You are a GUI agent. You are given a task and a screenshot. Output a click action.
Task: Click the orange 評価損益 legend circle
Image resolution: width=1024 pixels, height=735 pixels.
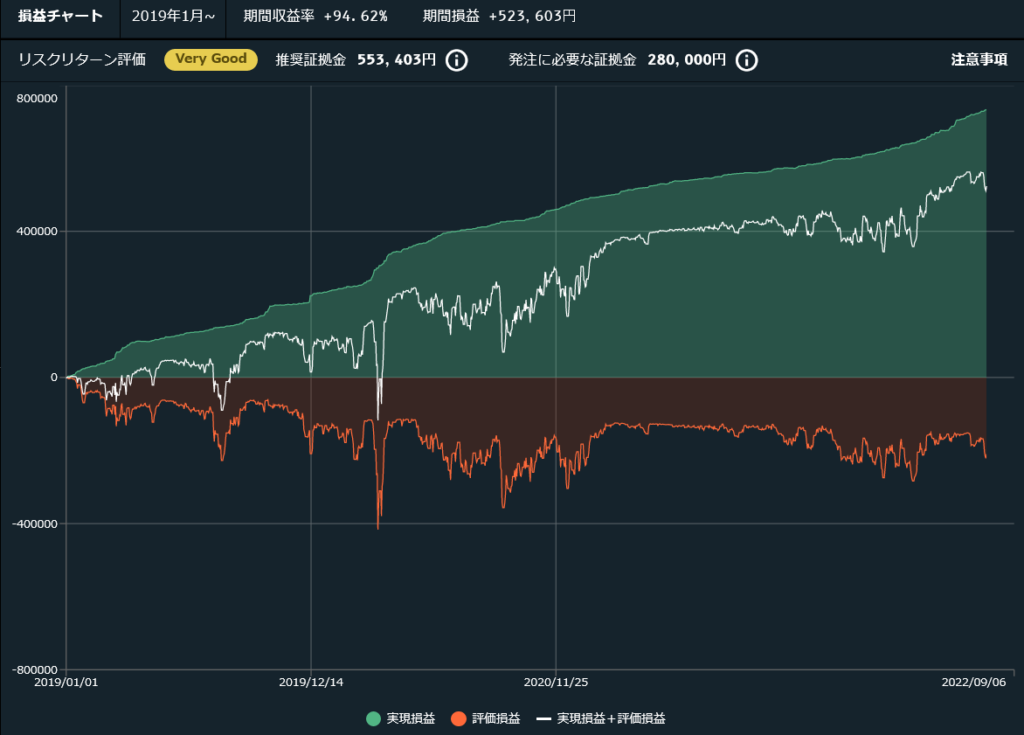coord(459,718)
